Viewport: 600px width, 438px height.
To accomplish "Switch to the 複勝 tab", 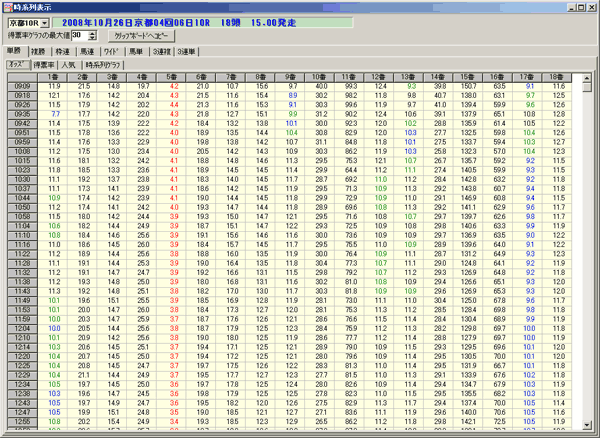I will pyautogui.click(x=38, y=52).
